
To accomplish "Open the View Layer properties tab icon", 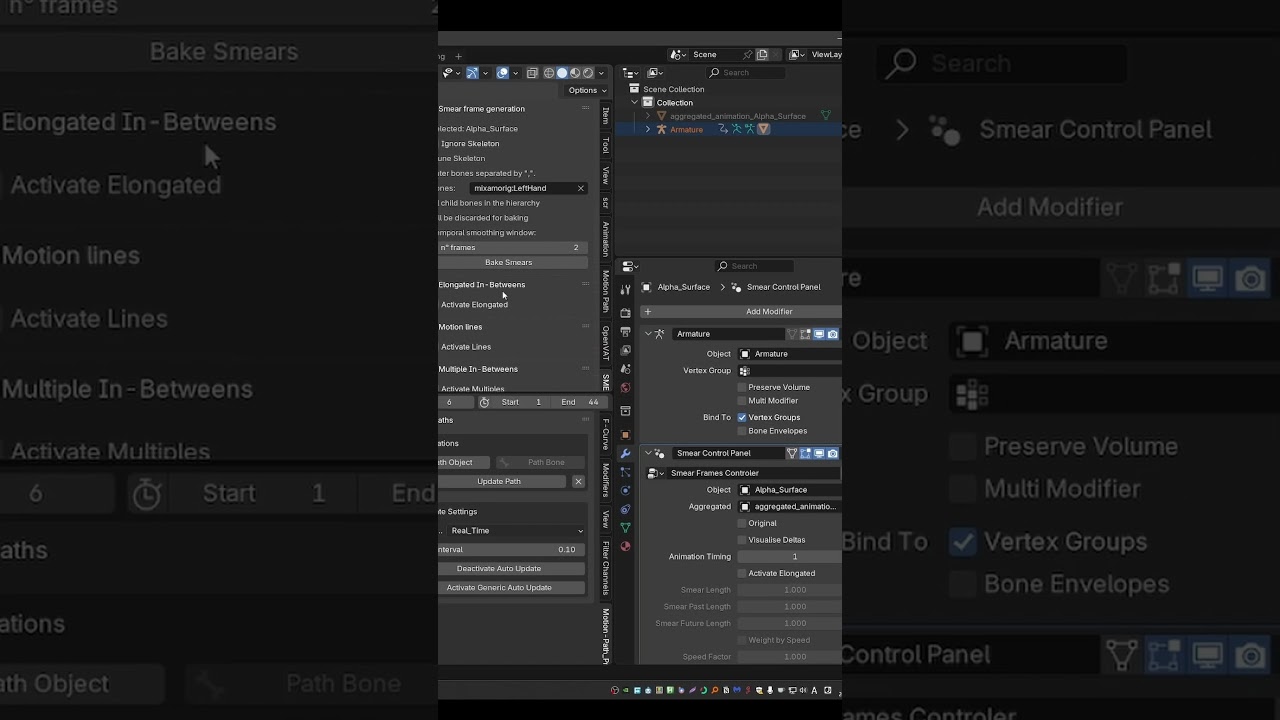I will (626, 351).
